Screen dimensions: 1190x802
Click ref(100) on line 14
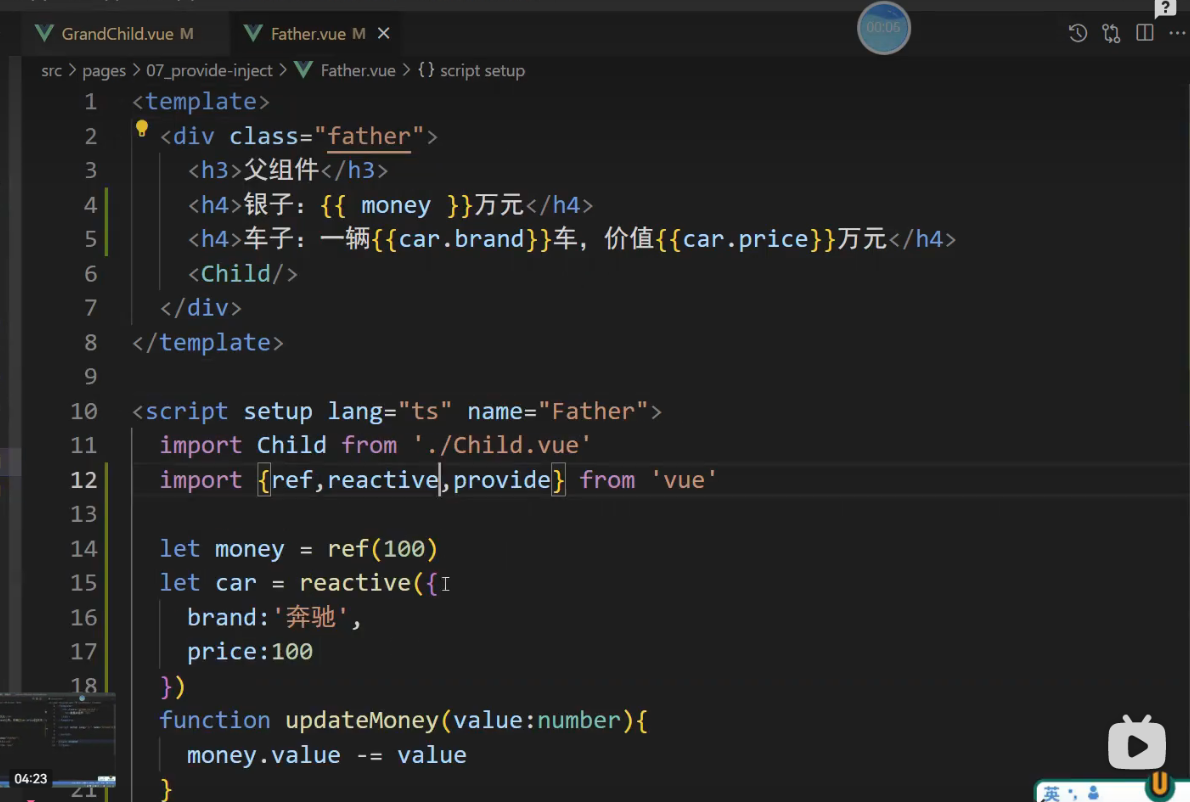click(x=382, y=549)
